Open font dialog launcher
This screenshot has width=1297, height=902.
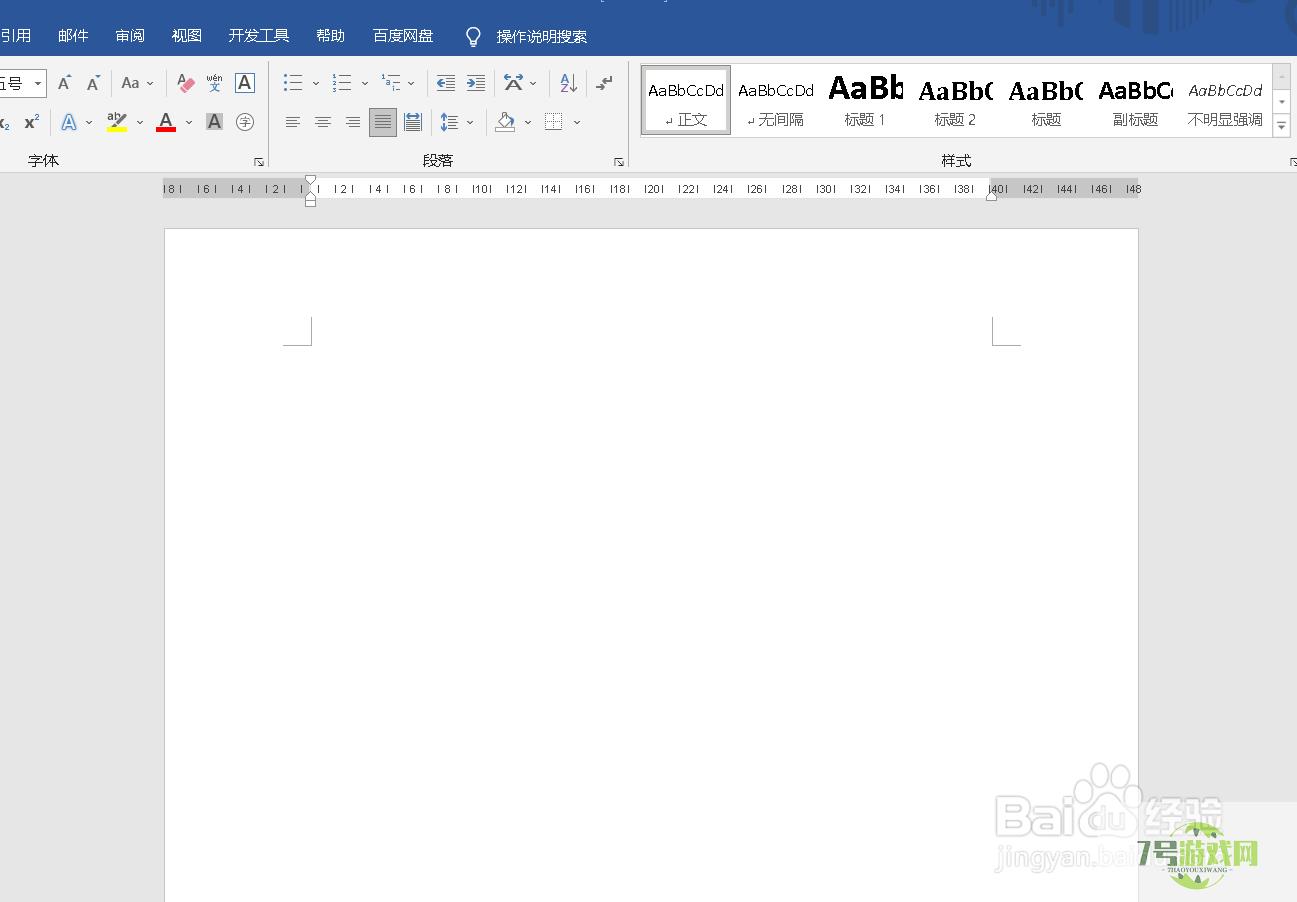pyautogui.click(x=259, y=161)
